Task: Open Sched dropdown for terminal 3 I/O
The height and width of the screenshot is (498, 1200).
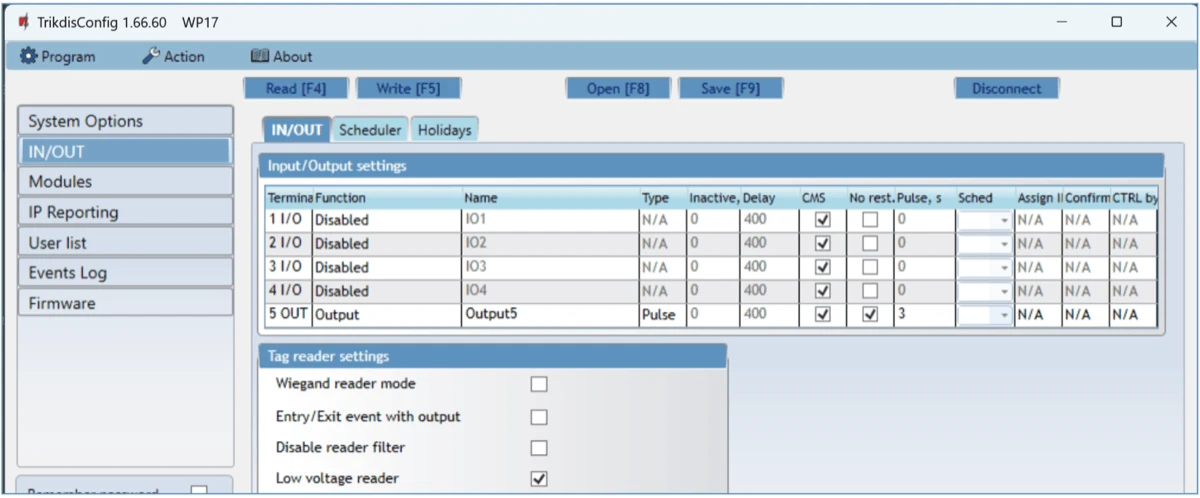Action: tap(1004, 267)
